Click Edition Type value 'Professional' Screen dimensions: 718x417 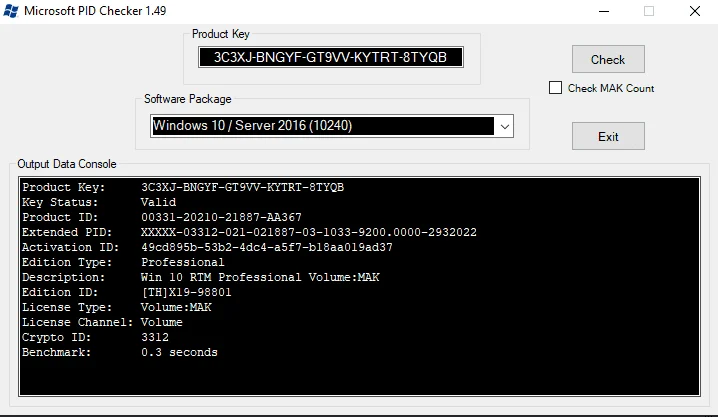click(x=183, y=262)
